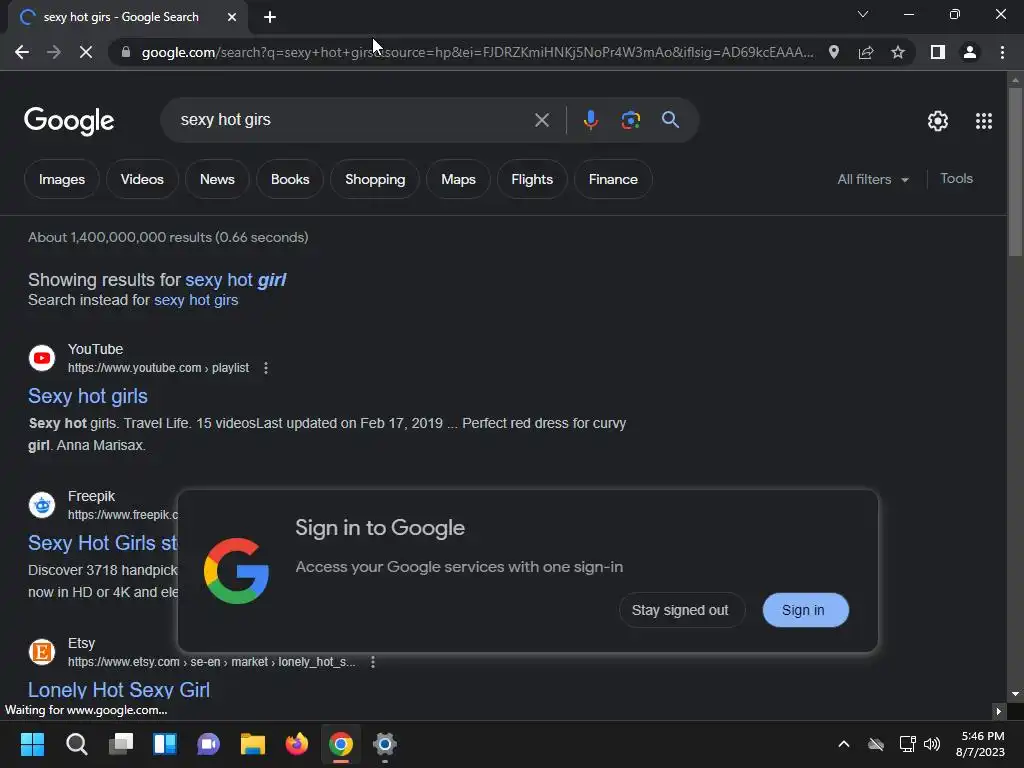
Task: Open Settings app on taskbar
Action: pyautogui.click(x=385, y=744)
